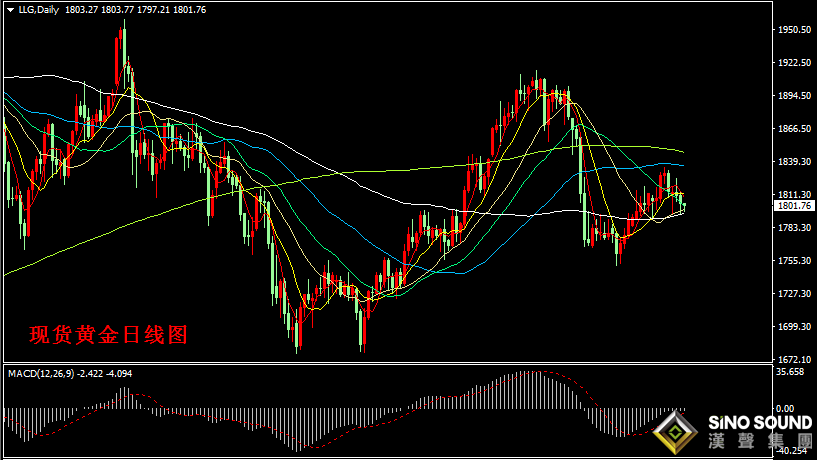The height and width of the screenshot is (460, 817).
Task: Click the MACD signal value -4.094
Action: [119, 374]
